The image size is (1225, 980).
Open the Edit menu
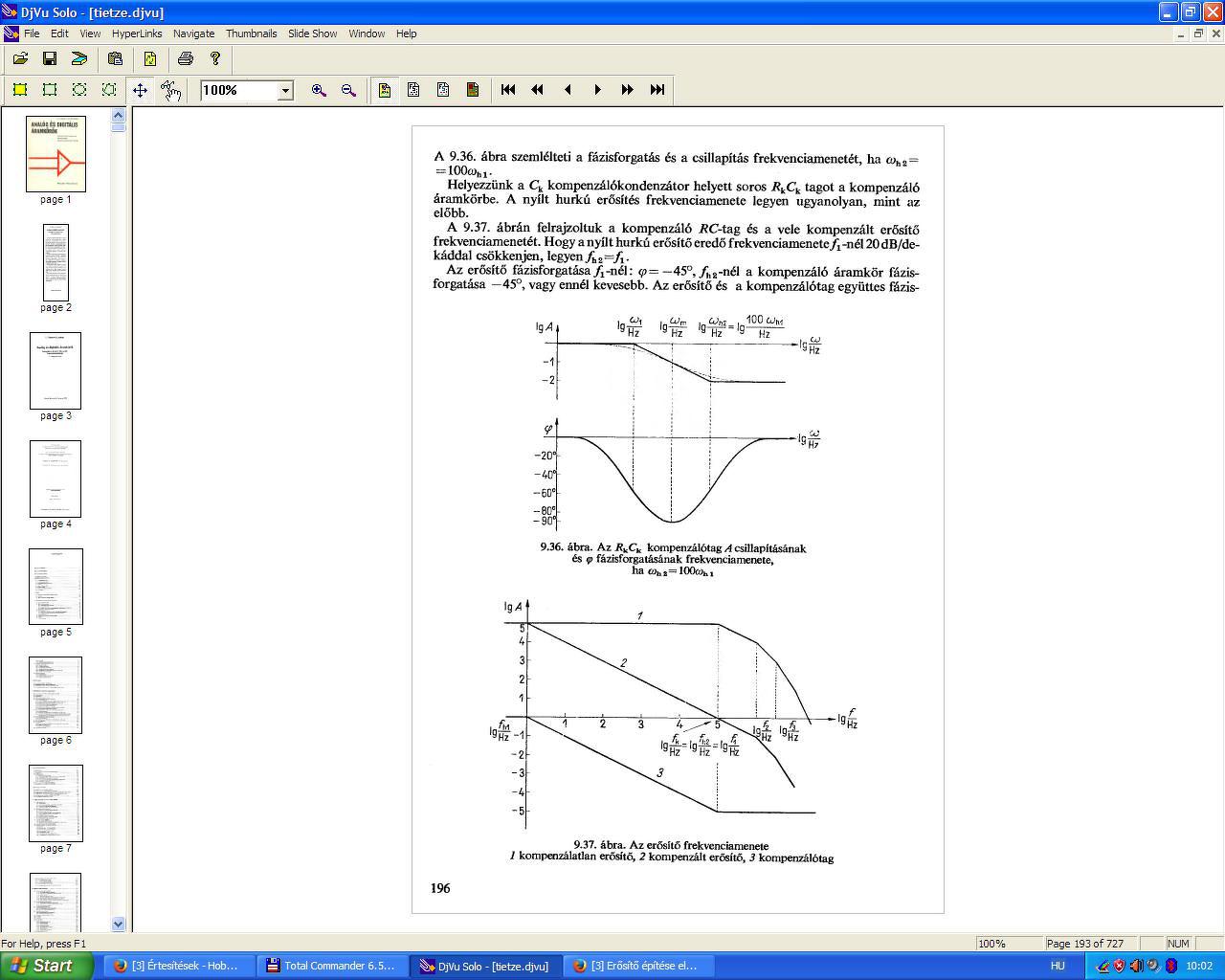[x=59, y=33]
